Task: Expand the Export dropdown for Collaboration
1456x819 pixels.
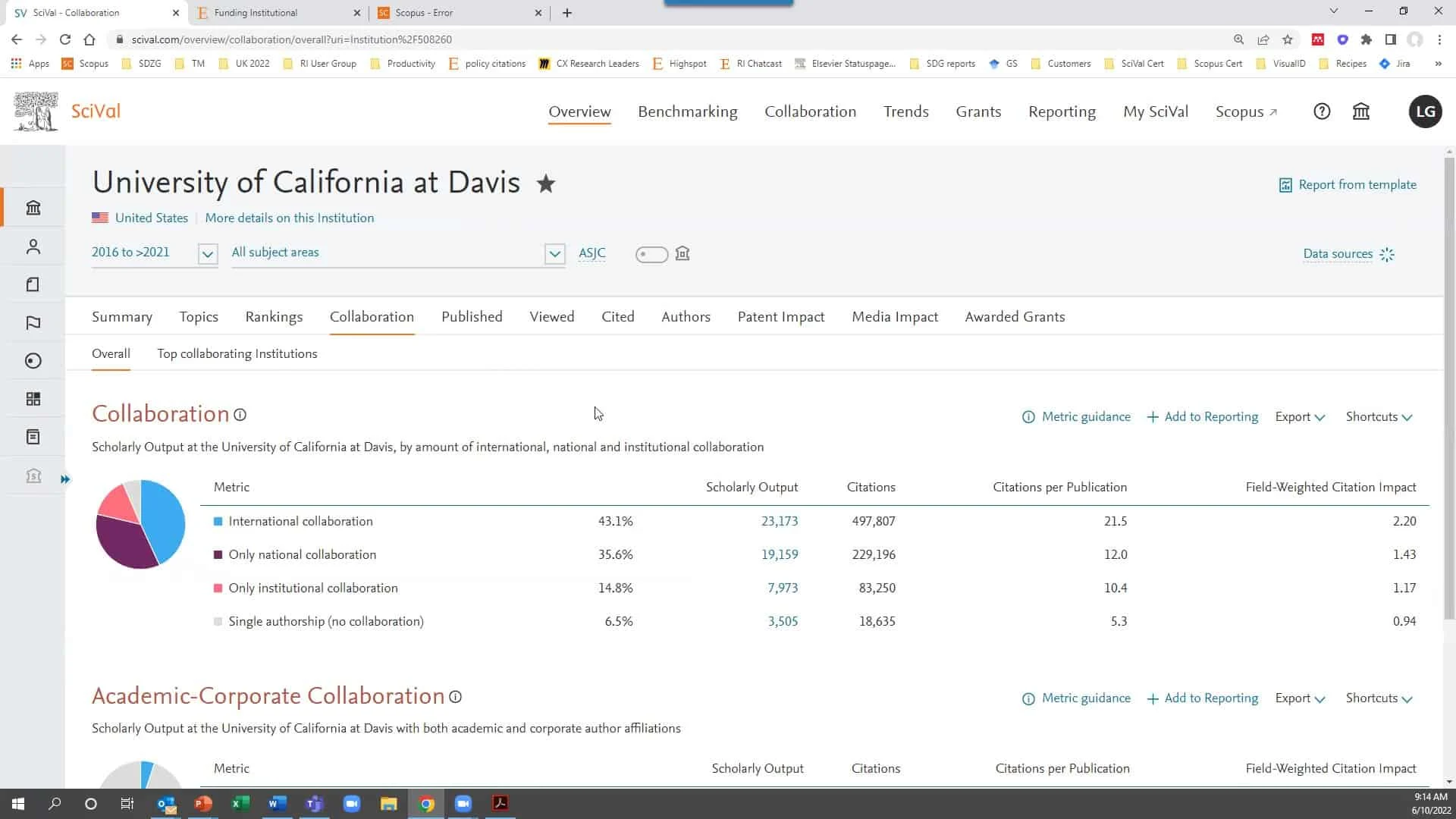Action: pos(1300,416)
